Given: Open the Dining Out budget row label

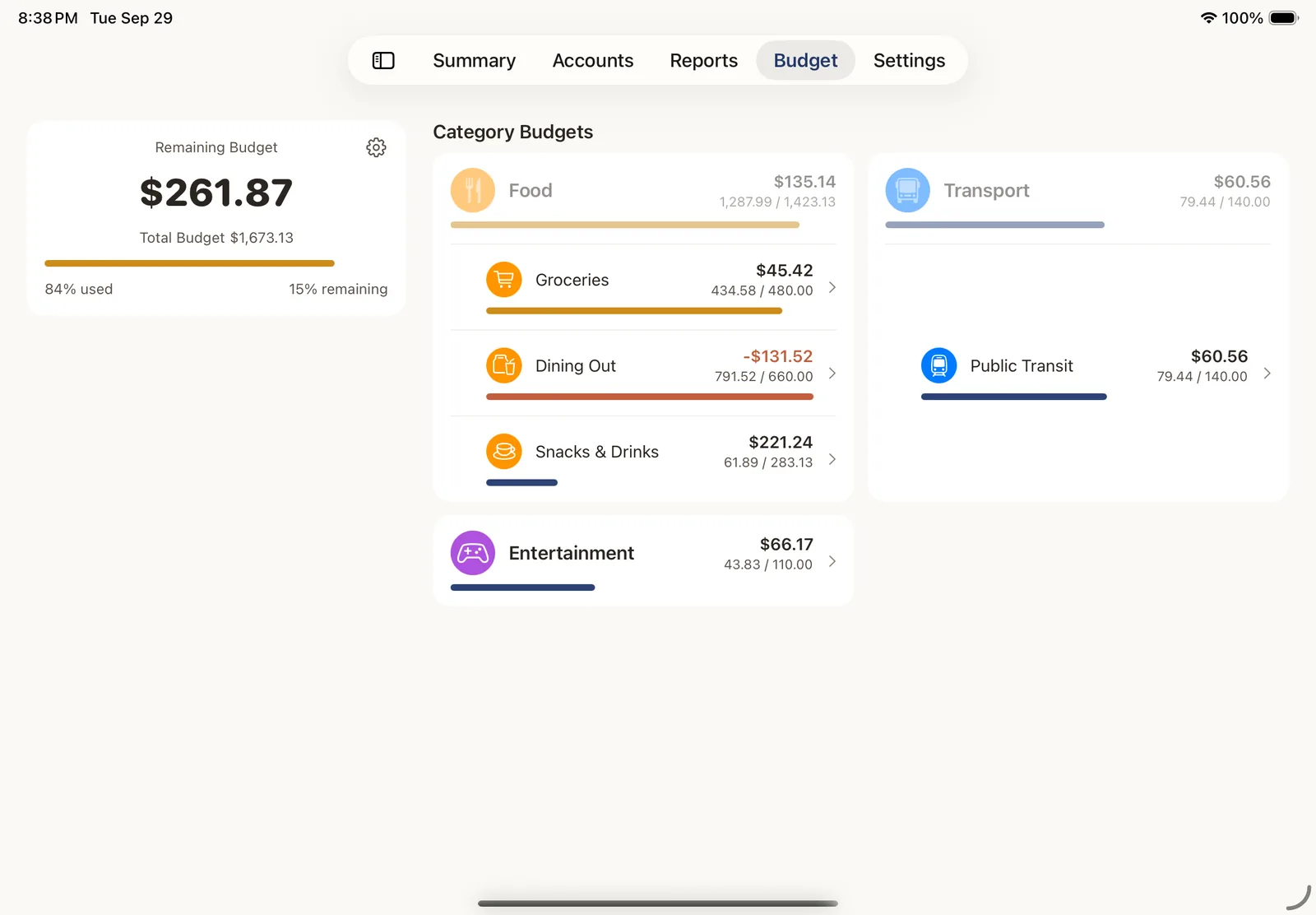Looking at the screenshot, I should (x=576, y=366).
